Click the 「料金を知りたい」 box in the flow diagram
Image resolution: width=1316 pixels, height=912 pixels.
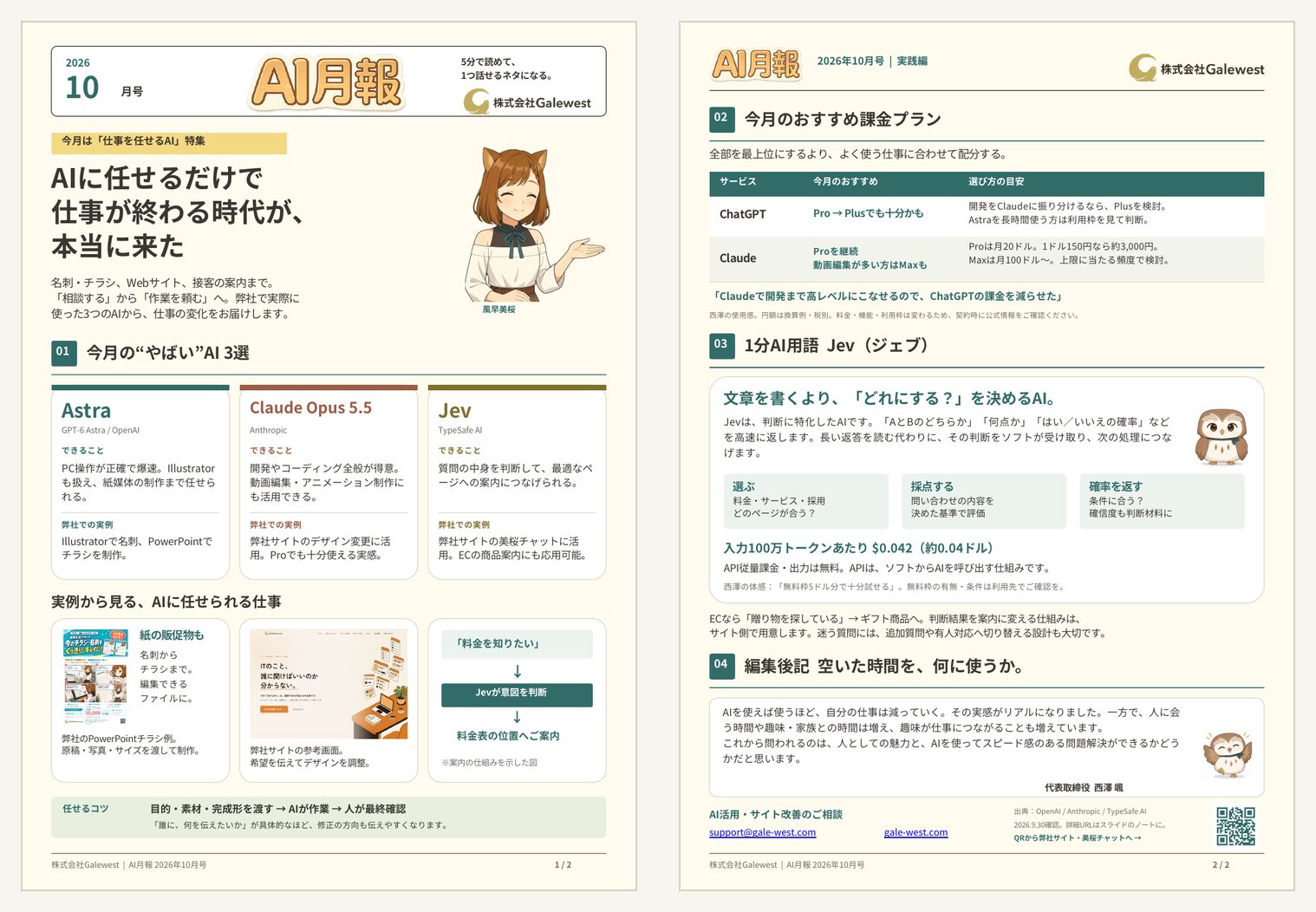point(517,644)
